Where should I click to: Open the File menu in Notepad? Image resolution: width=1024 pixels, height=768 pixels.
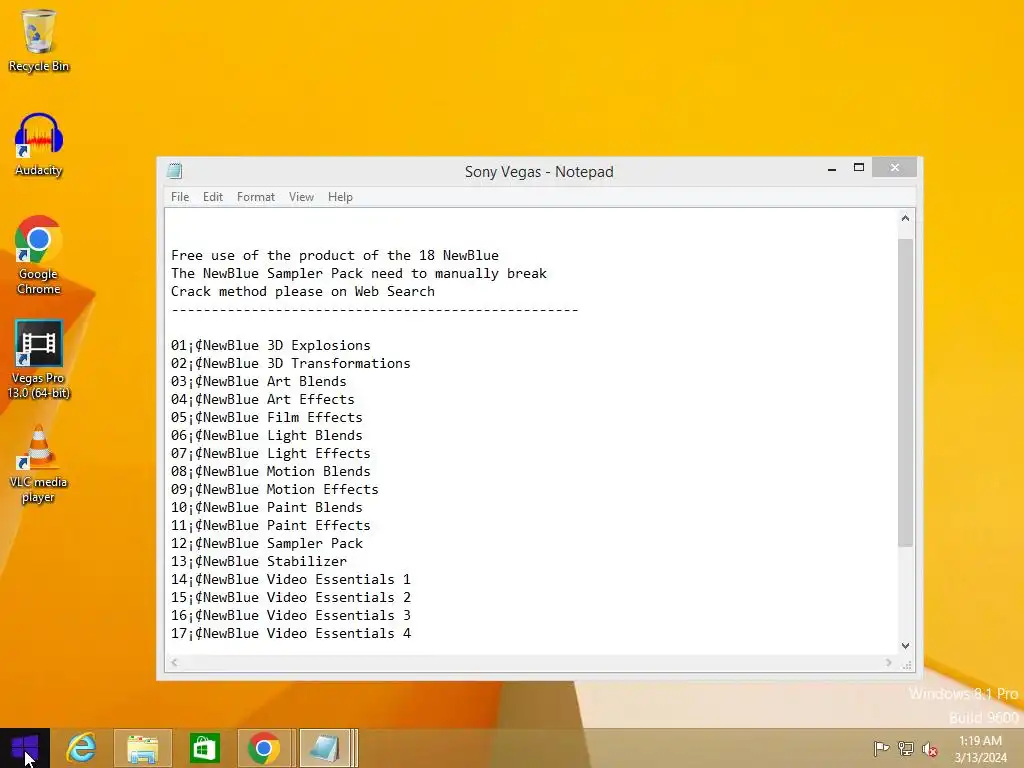180,197
